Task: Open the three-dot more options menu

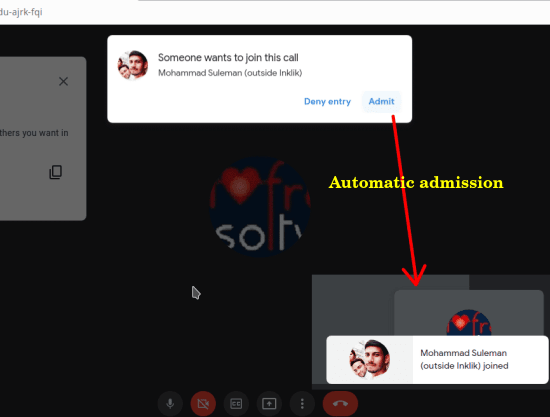Action: tap(302, 404)
